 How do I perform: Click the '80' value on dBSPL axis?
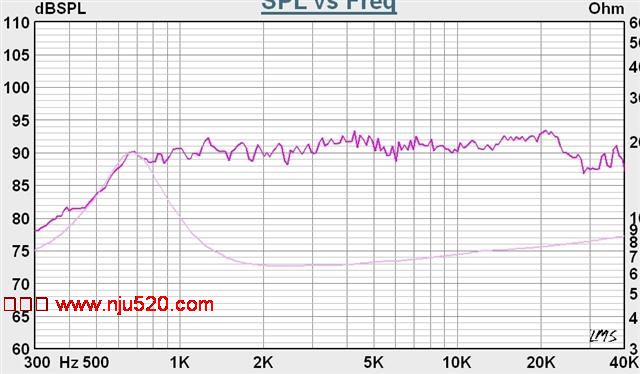click(x=21, y=219)
